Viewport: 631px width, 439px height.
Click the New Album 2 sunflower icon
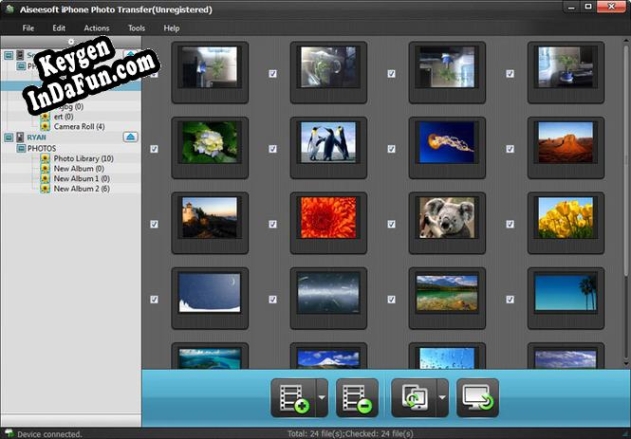tap(45, 189)
